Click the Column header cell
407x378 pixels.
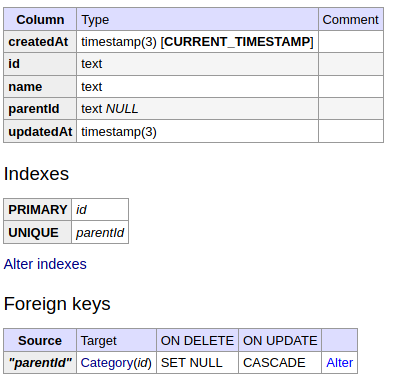pyautogui.click(x=40, y=19)
